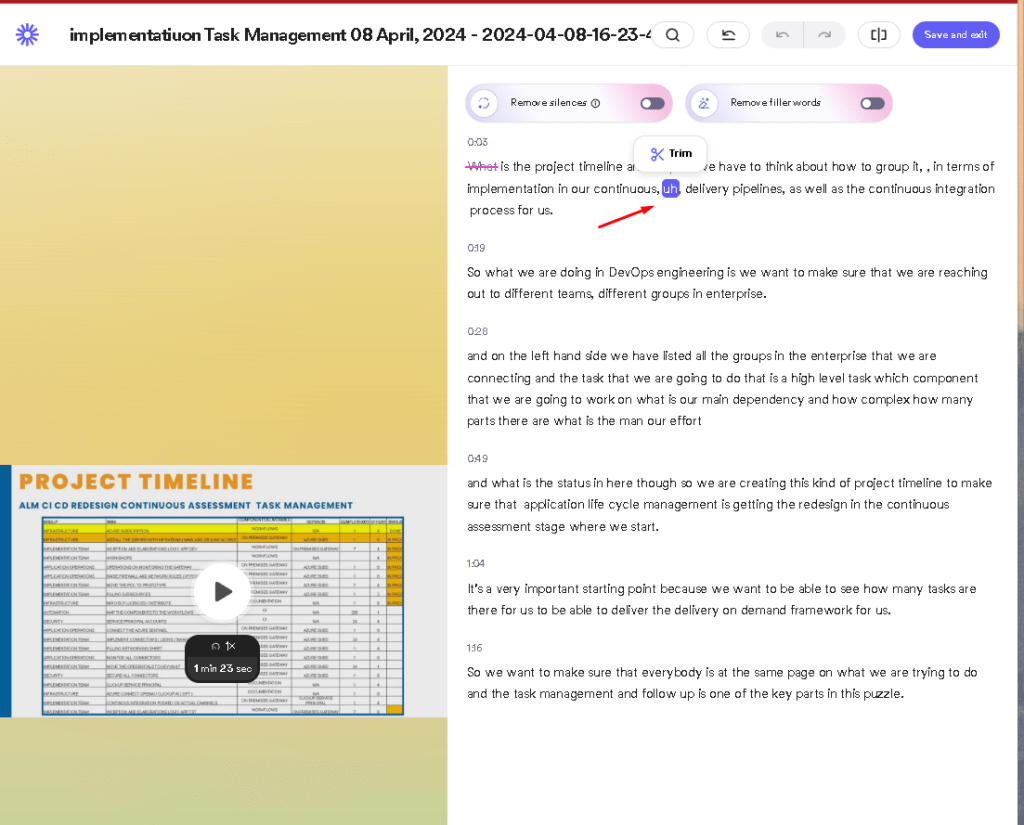This screenshot has height=825, width=1024.
Task: Click the Loom sunburst logo
Action: pyautogui.click(x=27, y=35)
